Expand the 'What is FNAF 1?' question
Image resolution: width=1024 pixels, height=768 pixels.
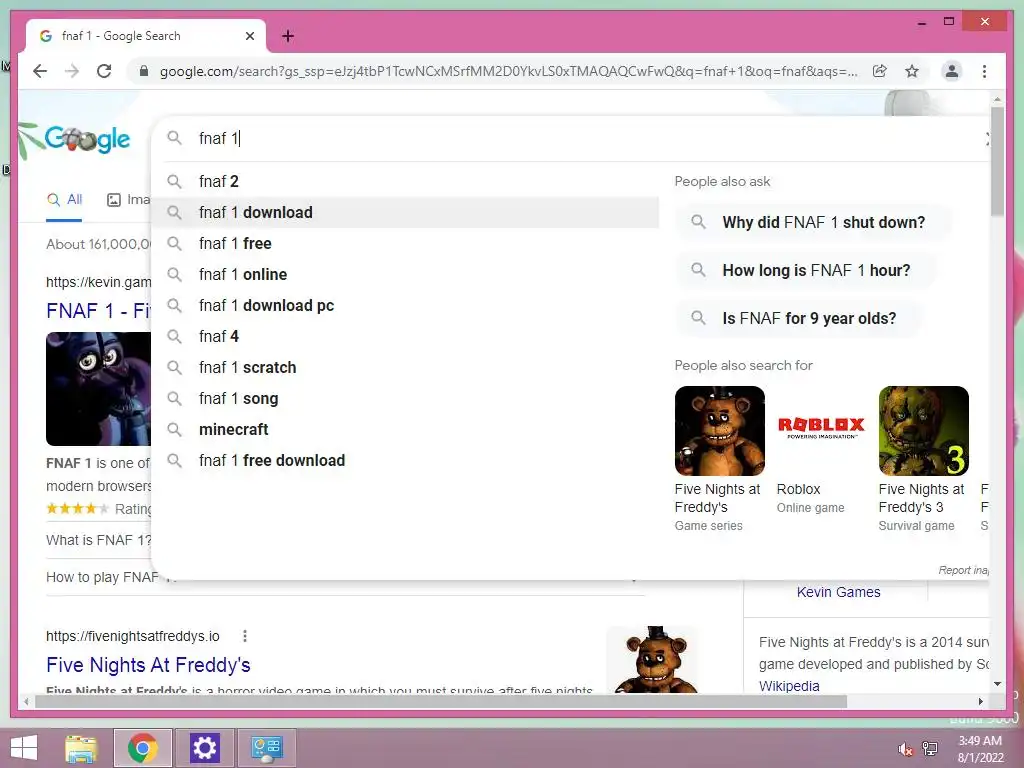pyautogui.click(x=99, y=540)
